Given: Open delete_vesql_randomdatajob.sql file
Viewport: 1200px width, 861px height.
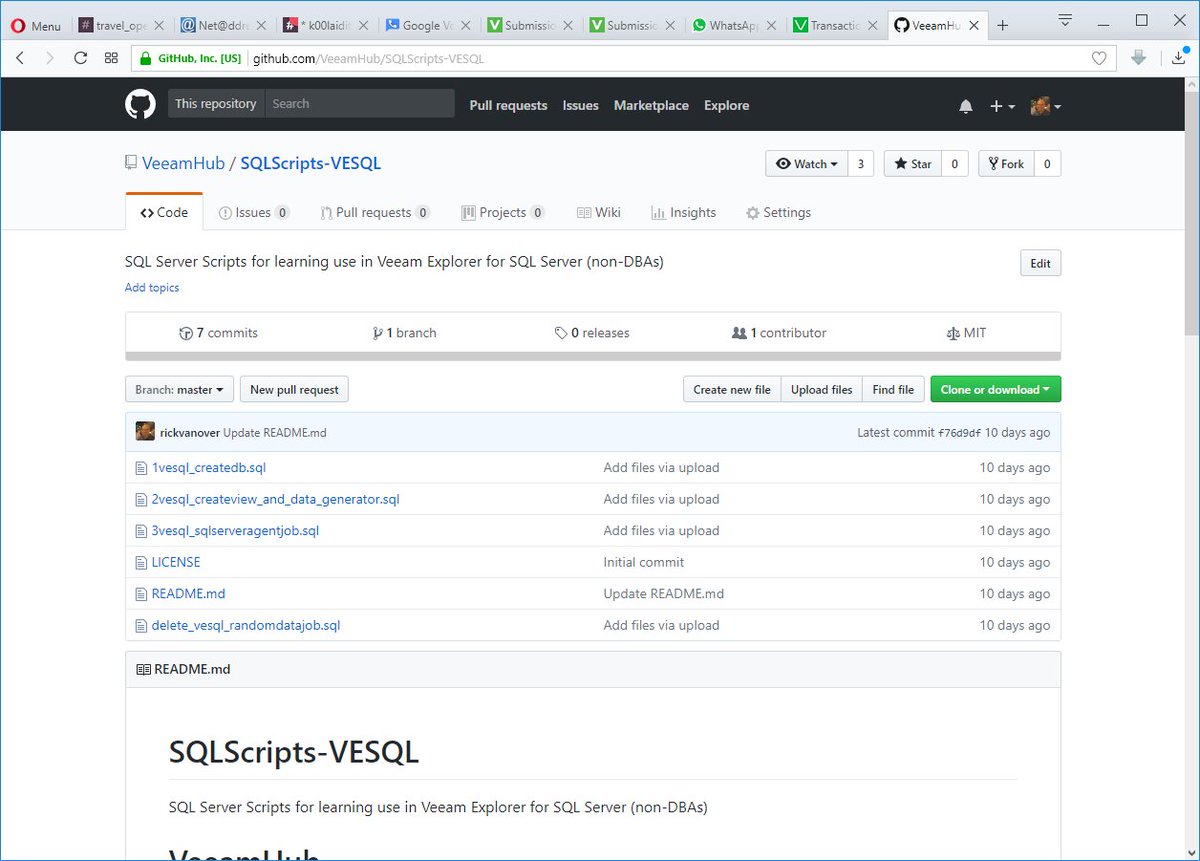Looking at the screenshot, I should click(246, 626).
